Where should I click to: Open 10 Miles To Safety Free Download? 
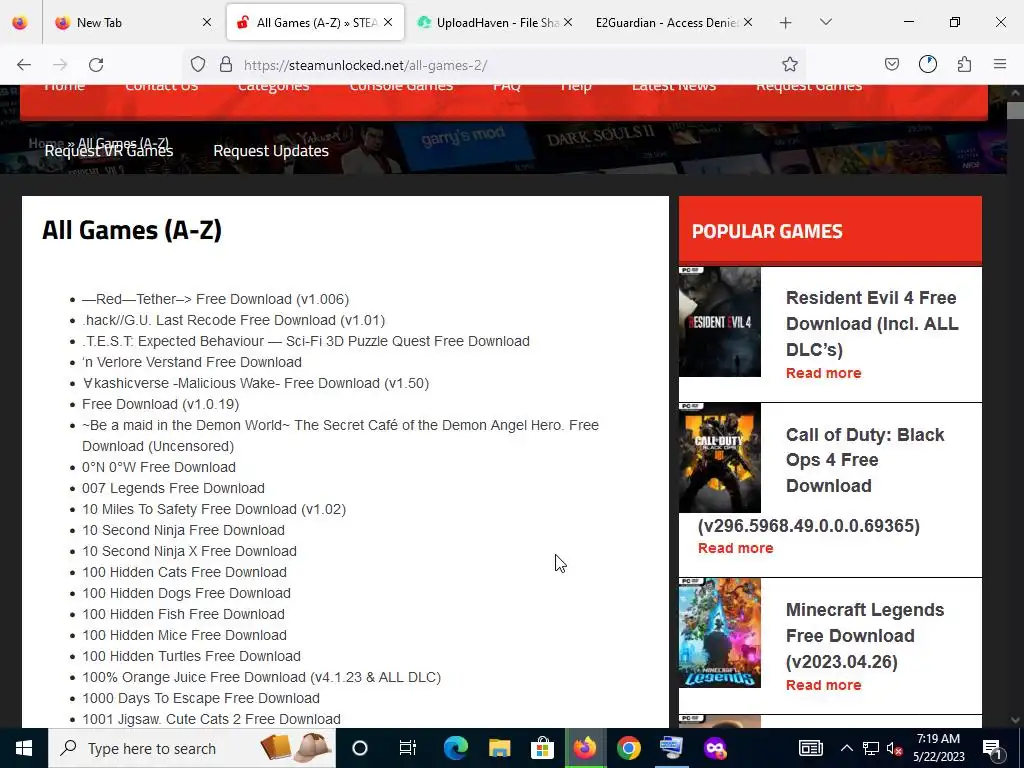214,509
